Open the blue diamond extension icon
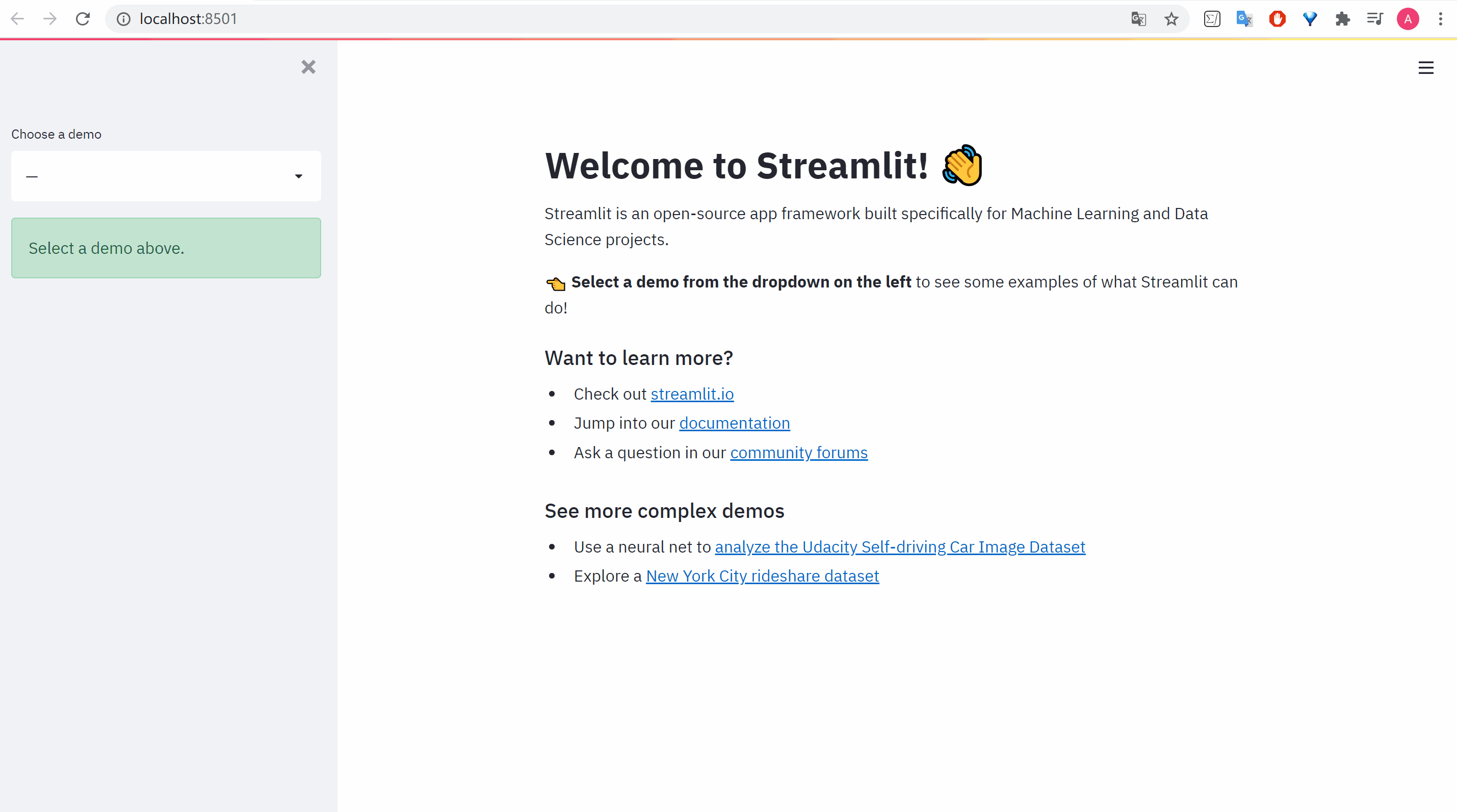The width and height of the screenshot is (1457, 812). pos(1310,19)
